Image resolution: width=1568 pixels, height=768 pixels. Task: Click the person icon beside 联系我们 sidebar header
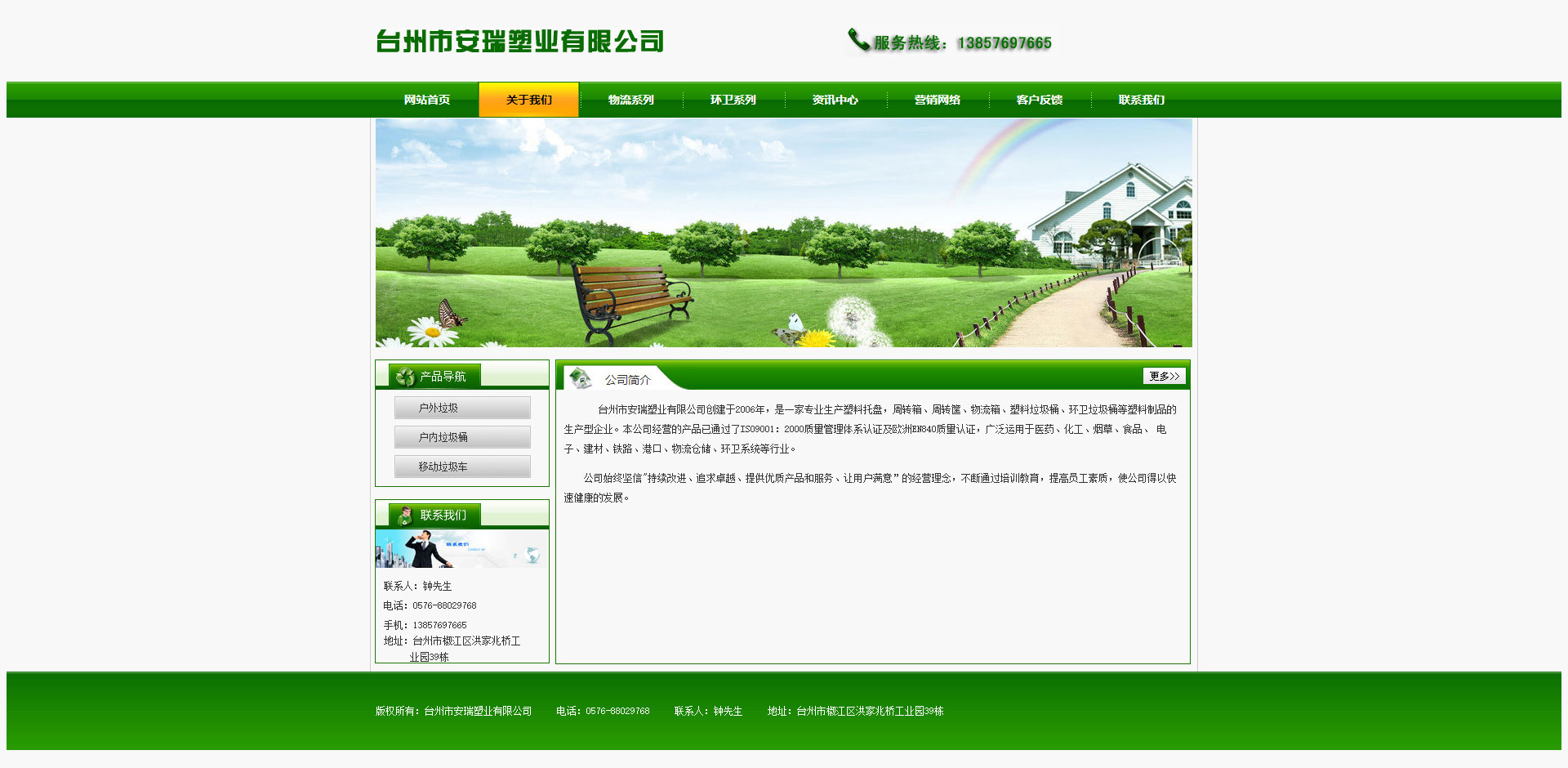(x=405, y=516)
